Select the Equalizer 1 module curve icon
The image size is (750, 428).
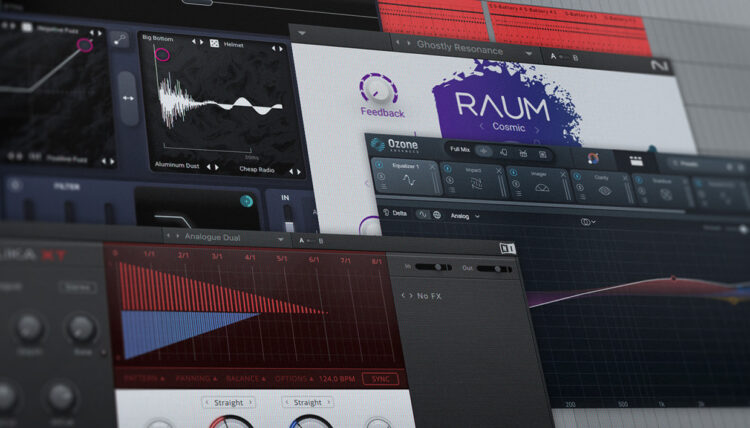tap(409, 180)
